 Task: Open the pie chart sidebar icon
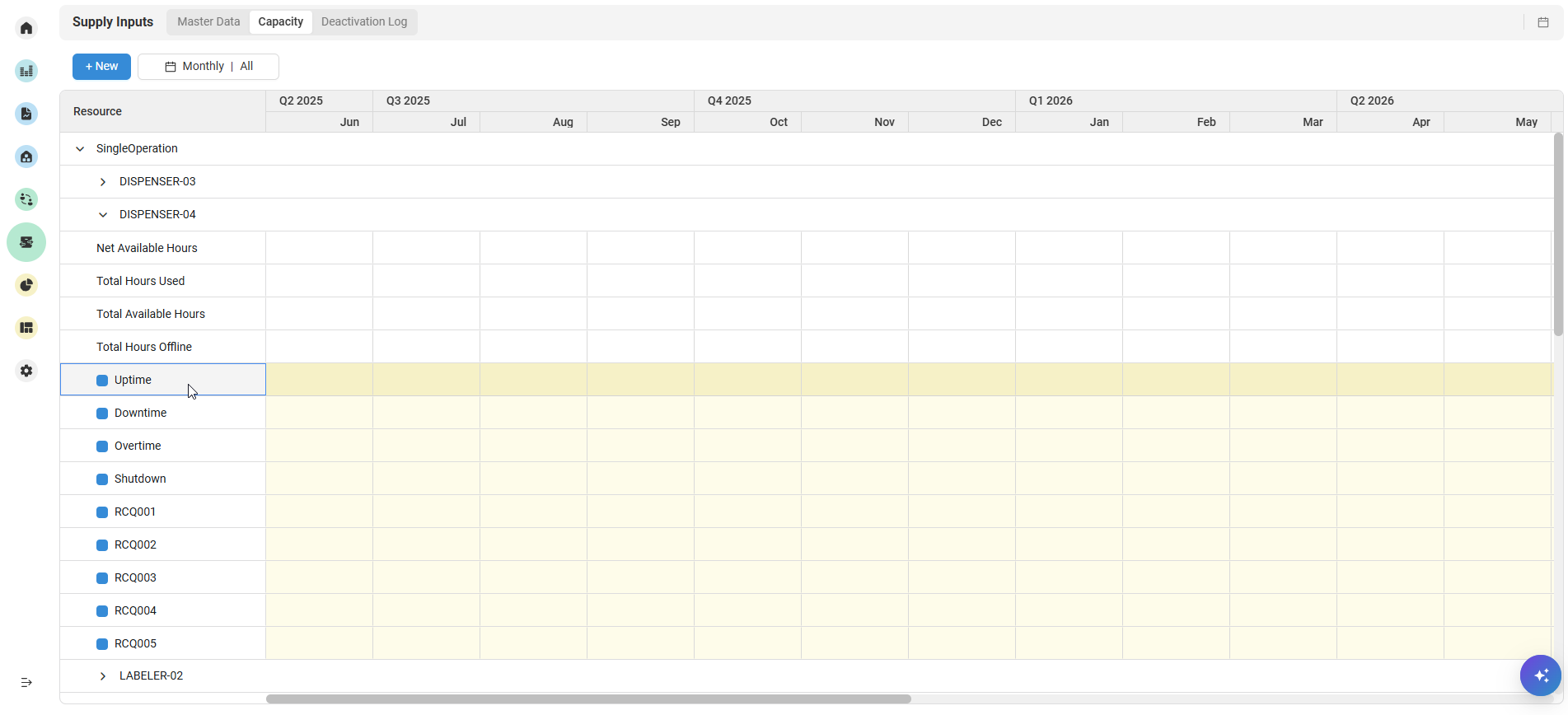(x=26, y=285)
